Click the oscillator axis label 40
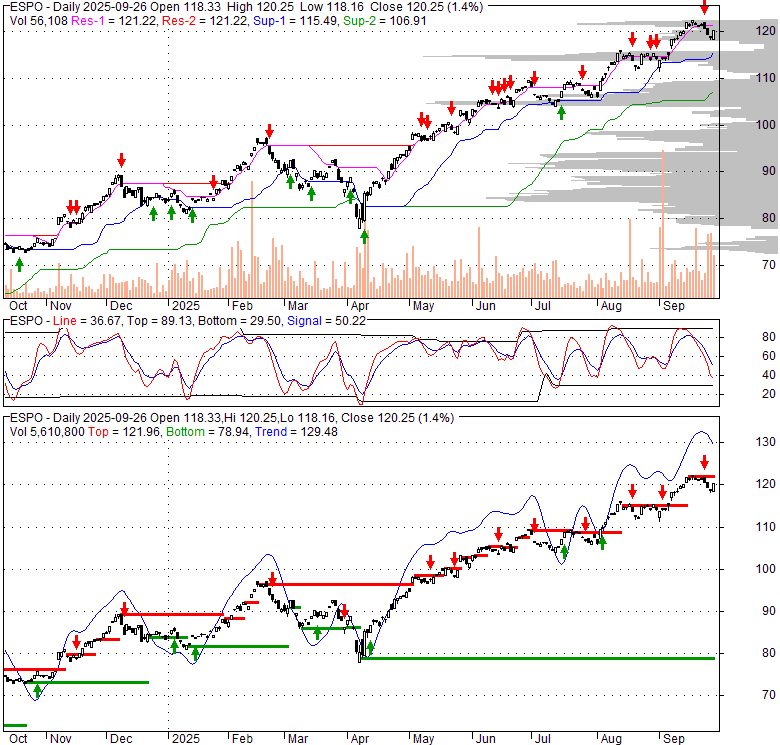 click(769, 375)
